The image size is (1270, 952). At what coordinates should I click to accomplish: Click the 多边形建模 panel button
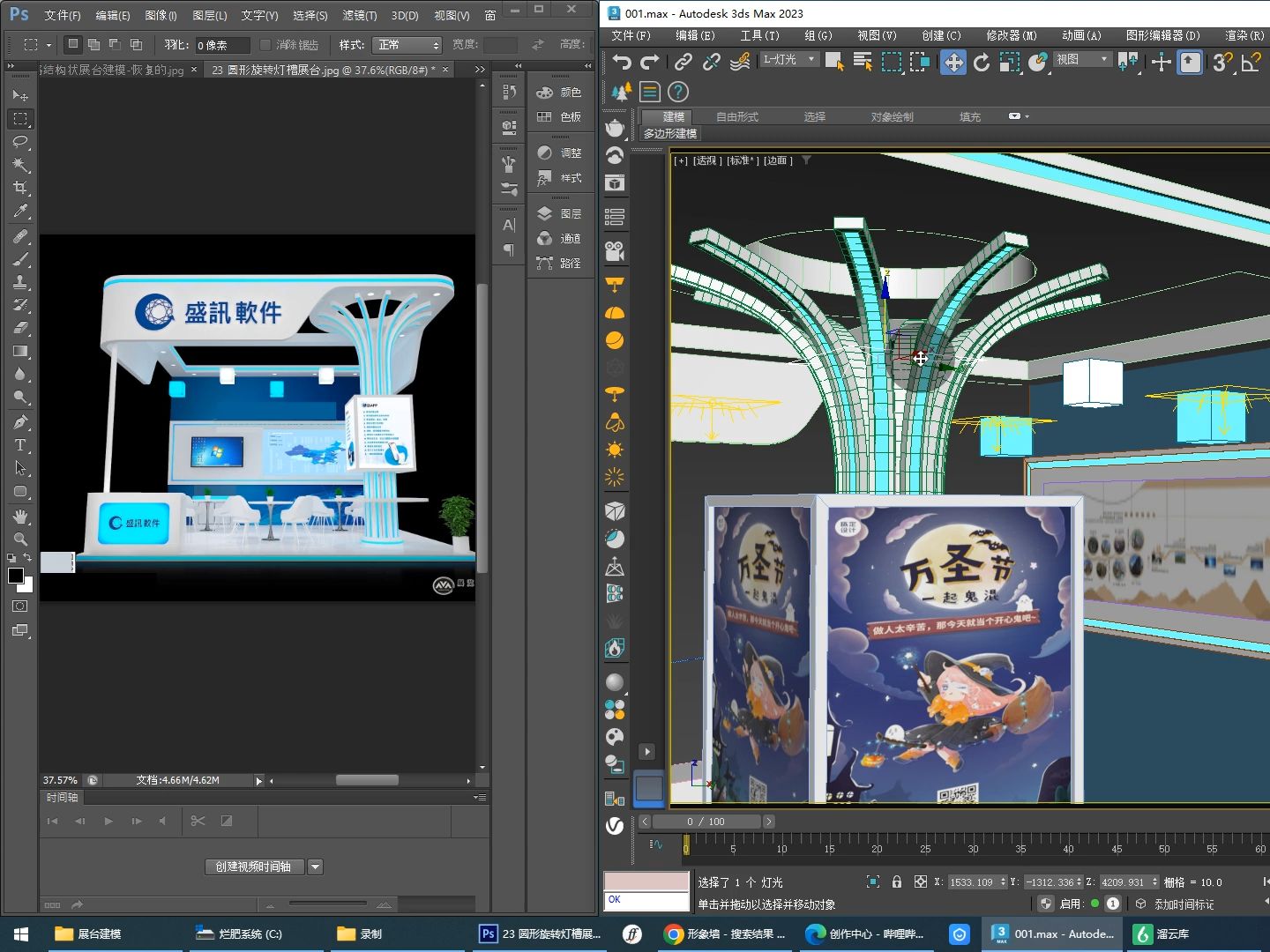point(670,134)
